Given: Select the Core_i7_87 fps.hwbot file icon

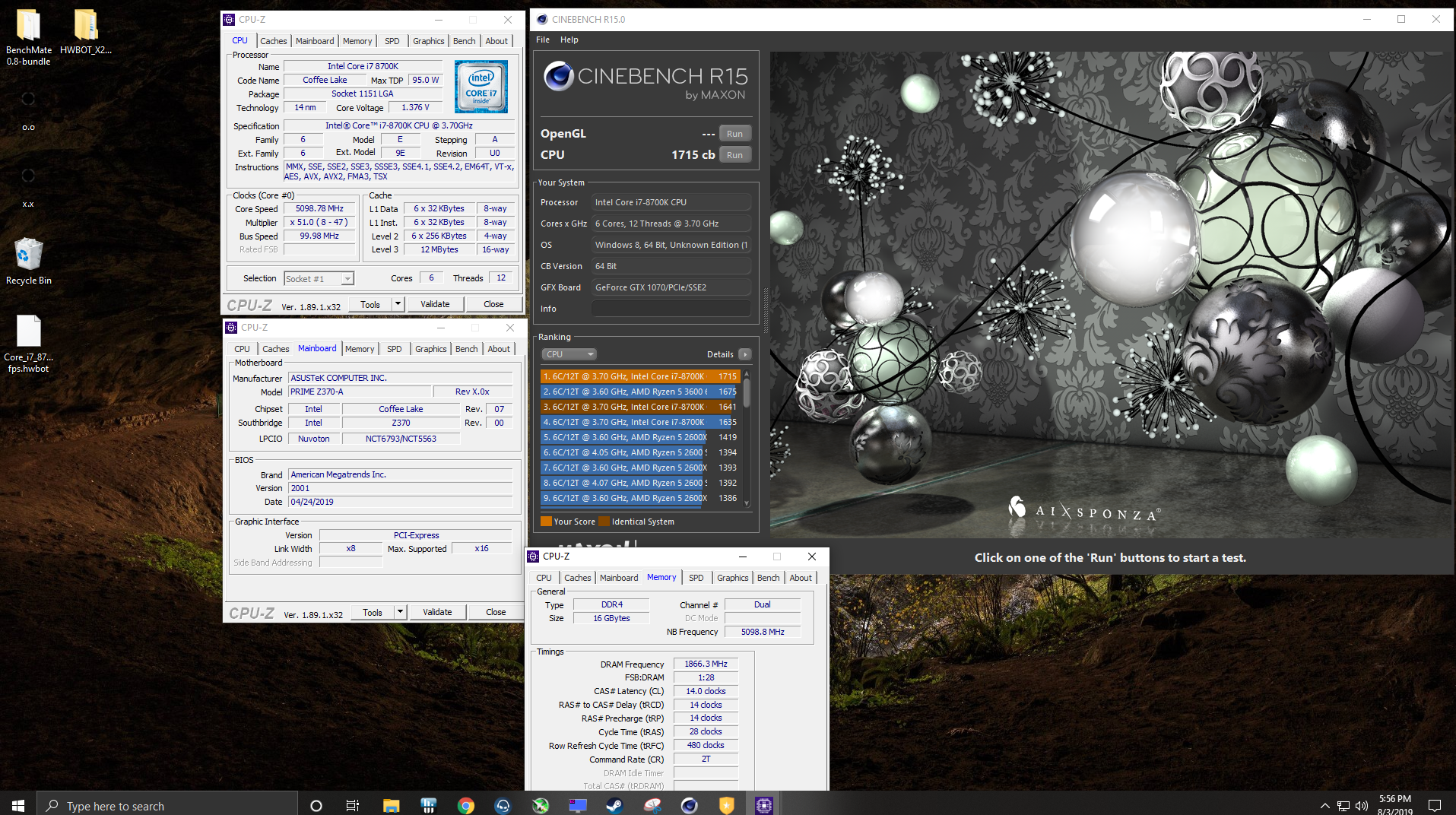Looking at the screenshot, I should [x=28, y=331].
